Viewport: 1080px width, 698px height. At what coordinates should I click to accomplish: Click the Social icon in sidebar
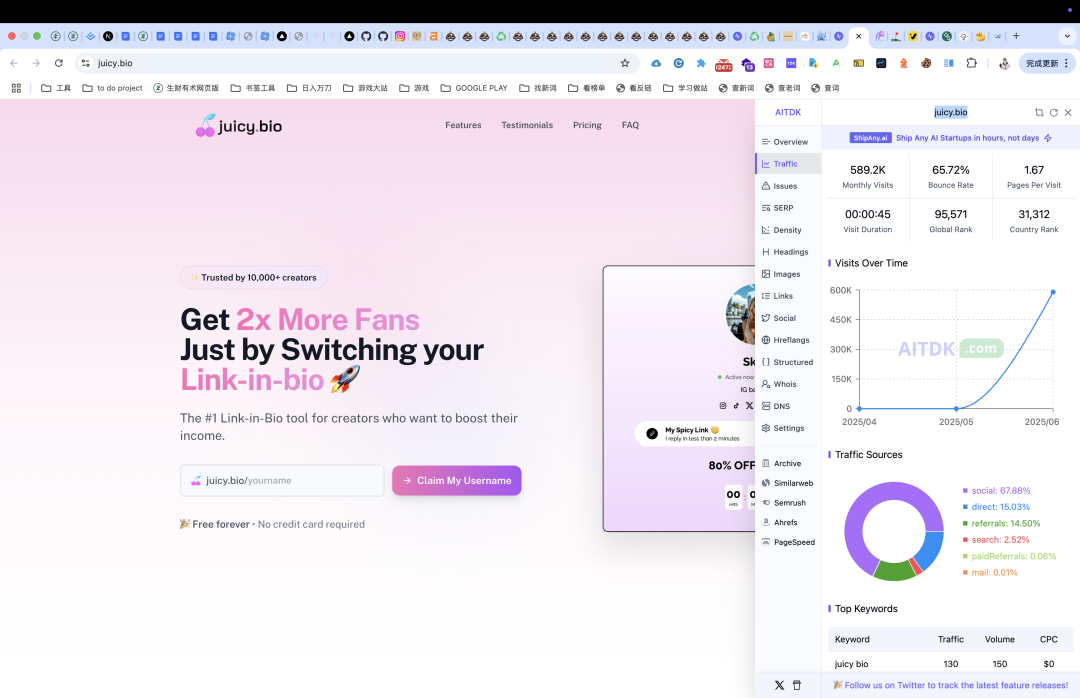click(766, 318)
